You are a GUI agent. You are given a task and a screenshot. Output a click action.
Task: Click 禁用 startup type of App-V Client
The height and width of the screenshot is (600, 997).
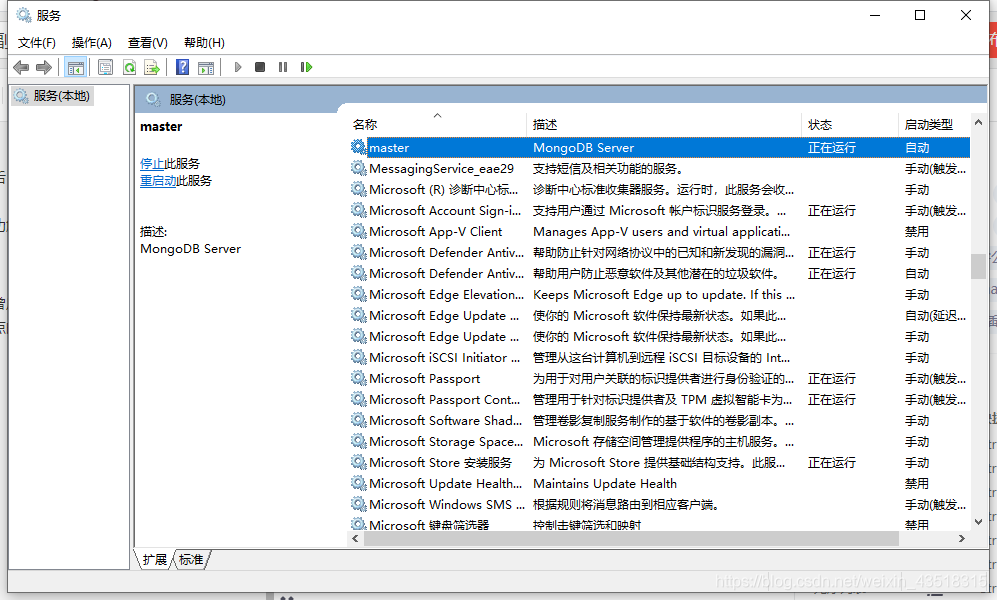(917, 231)
